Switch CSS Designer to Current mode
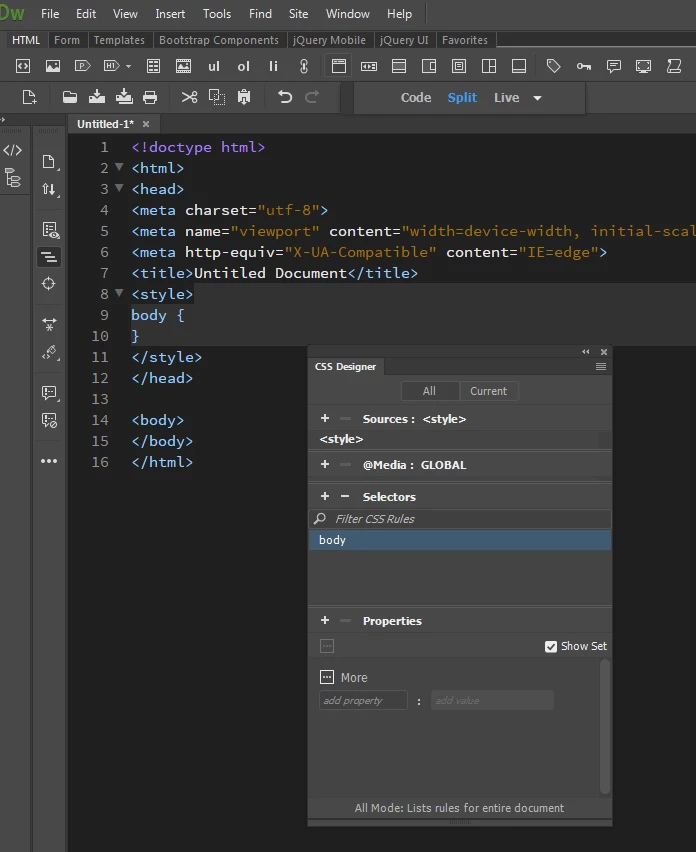Viewport: 696px width, 852px height. tap(488, 391)
